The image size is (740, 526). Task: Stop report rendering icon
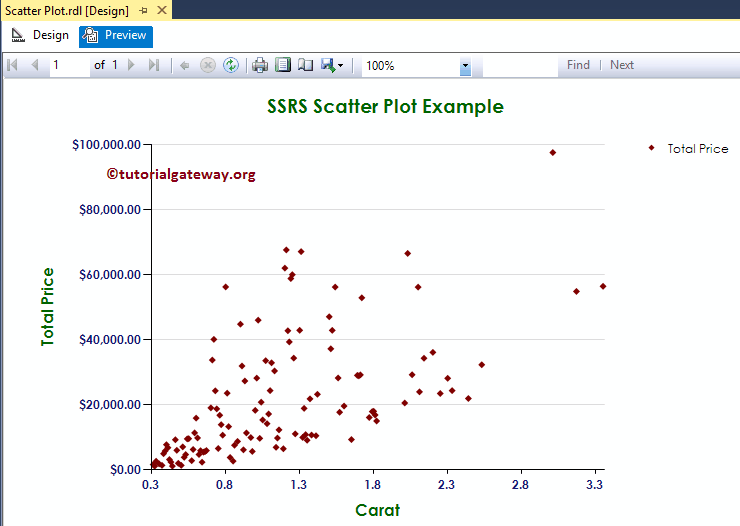(208, 65)
